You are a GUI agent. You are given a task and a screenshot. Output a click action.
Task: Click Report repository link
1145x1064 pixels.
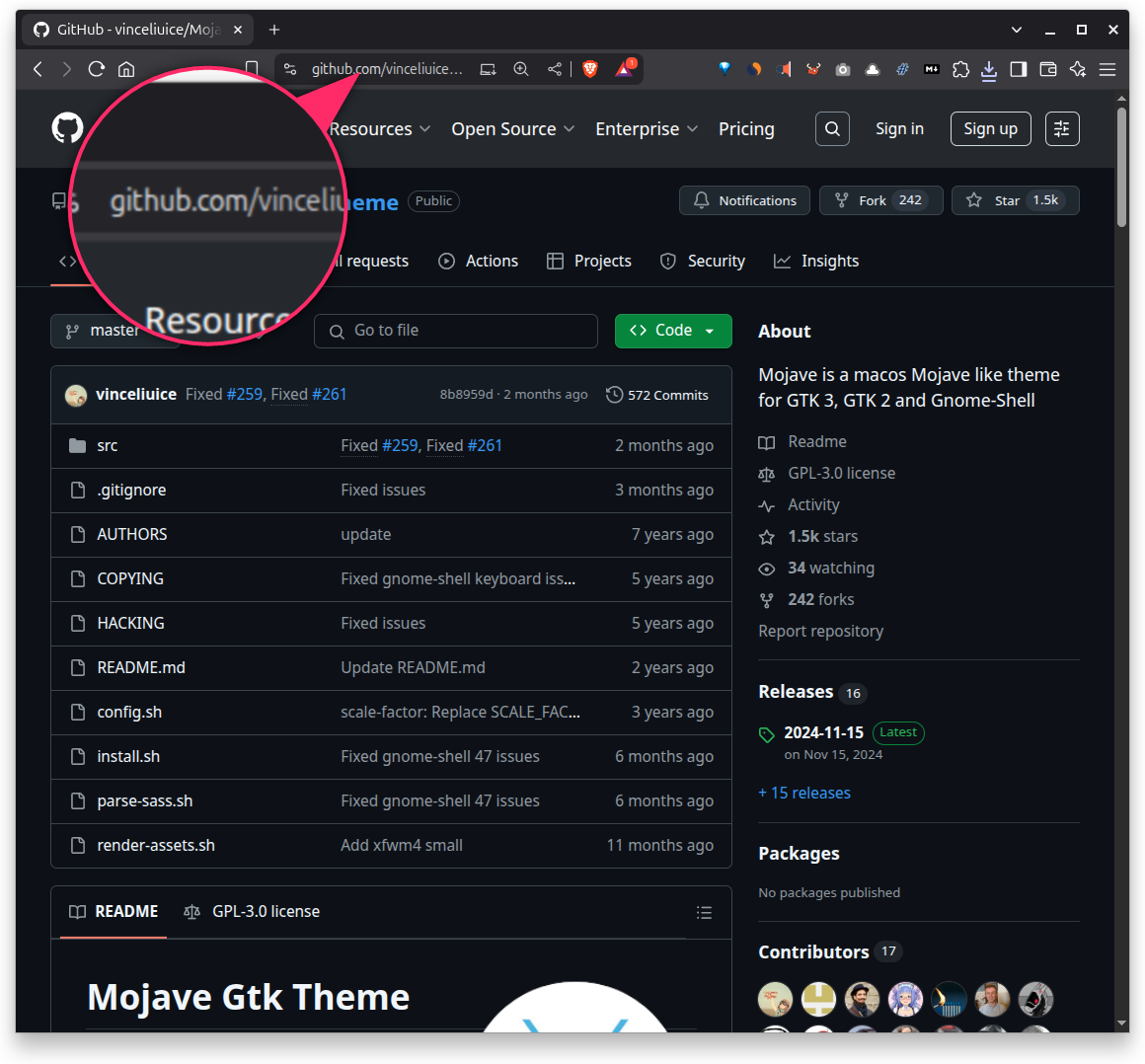pyautogui.click(x=821, y=632)
